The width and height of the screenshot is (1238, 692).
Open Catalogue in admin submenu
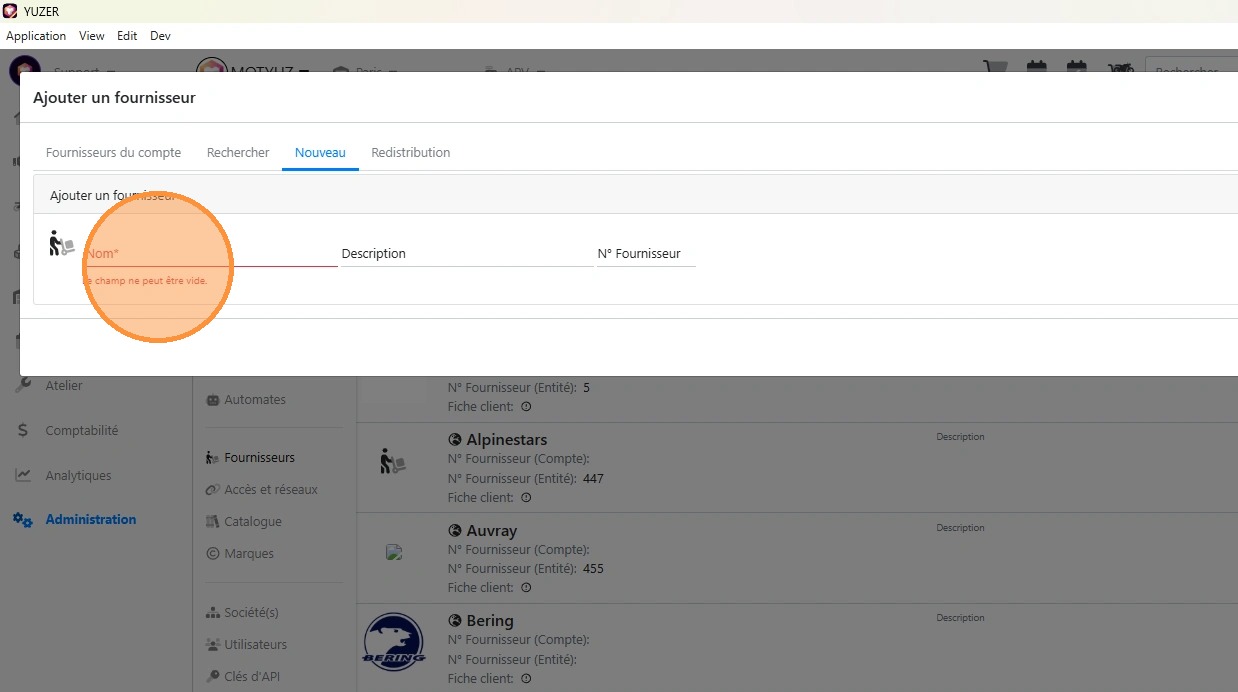coord(253,522)
